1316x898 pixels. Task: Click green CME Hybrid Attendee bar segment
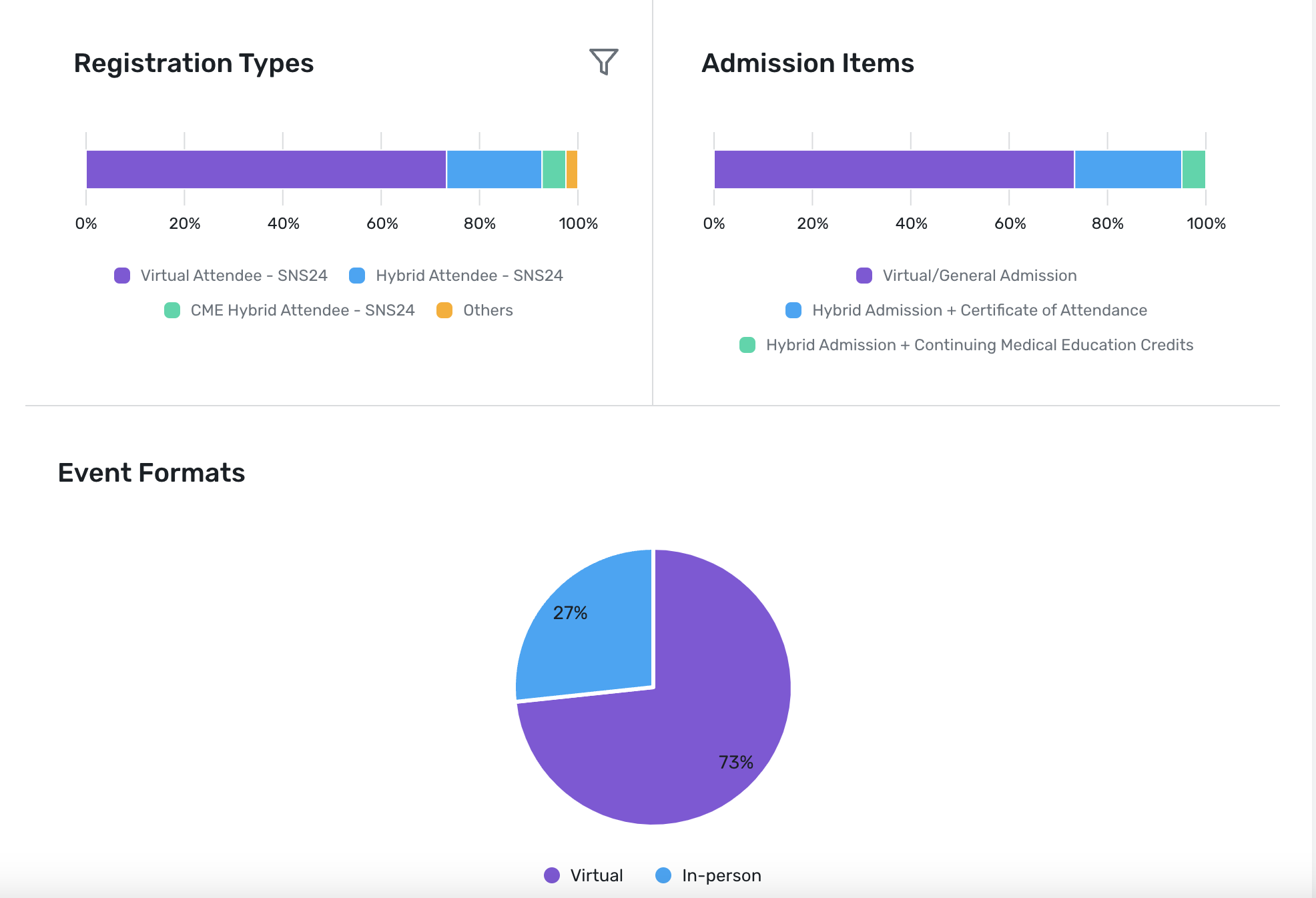(554, 169)
